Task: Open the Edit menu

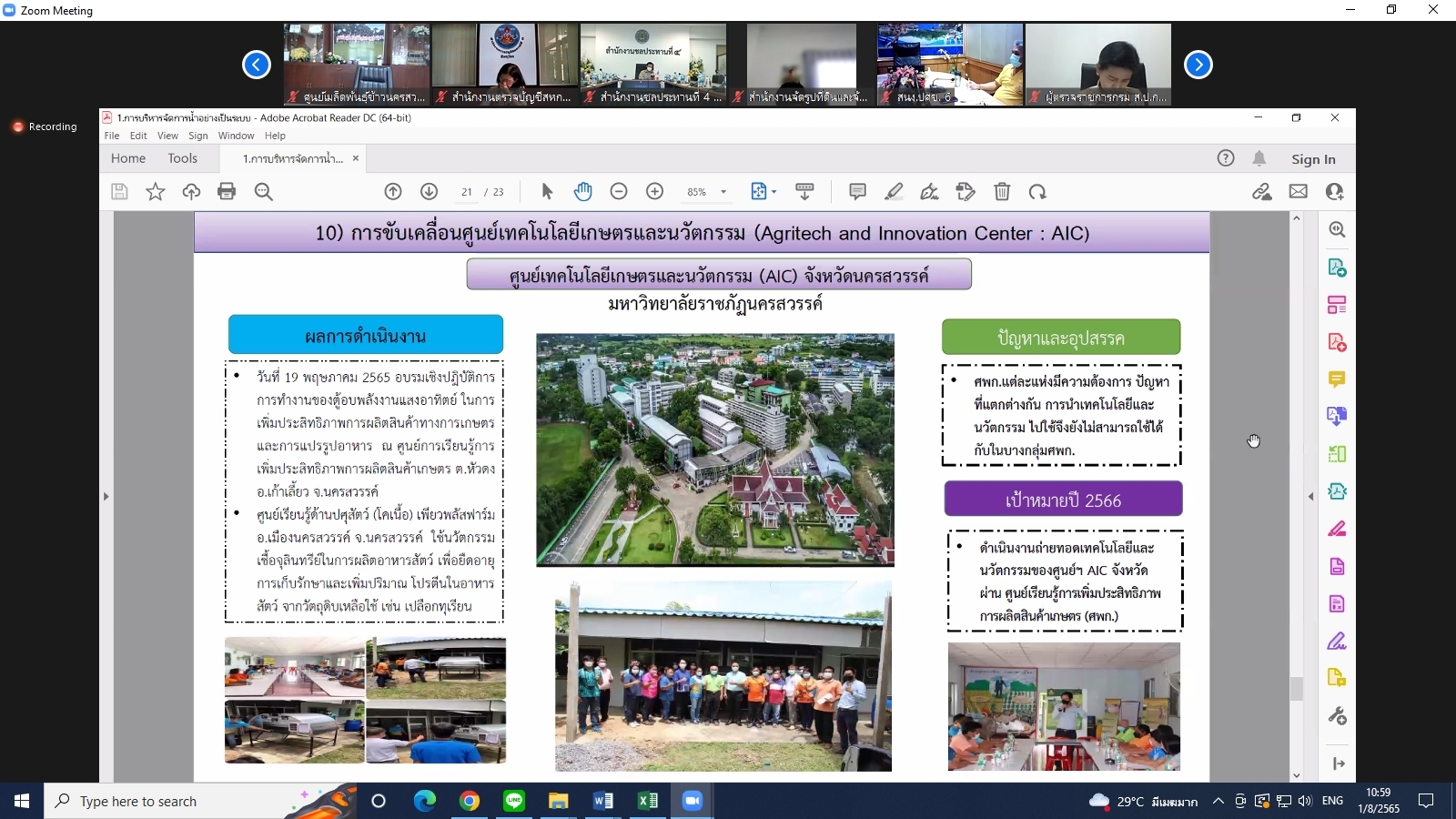Action: (138, 136)
